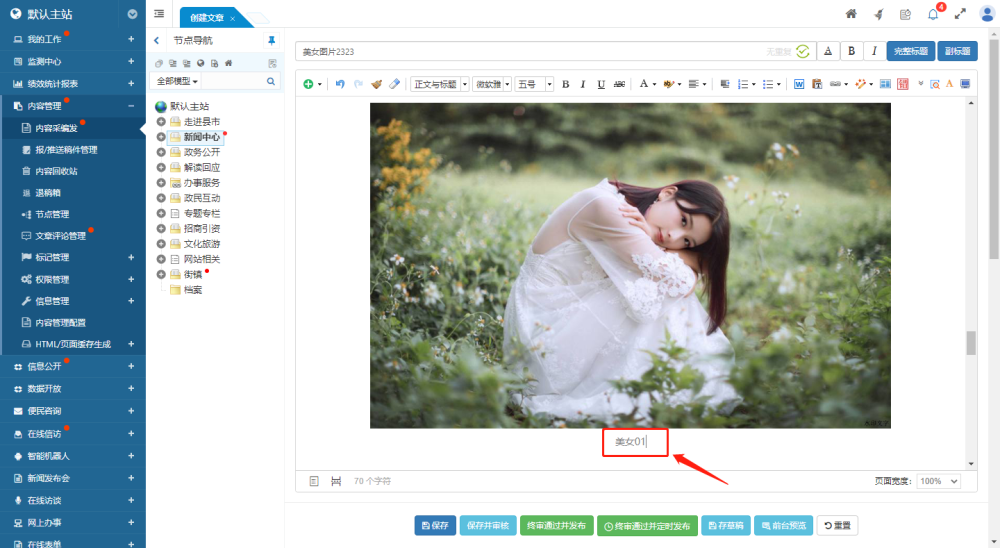
Task: Open 内容回收站 in the sidebar menu
Action: [x=56, y=171]
